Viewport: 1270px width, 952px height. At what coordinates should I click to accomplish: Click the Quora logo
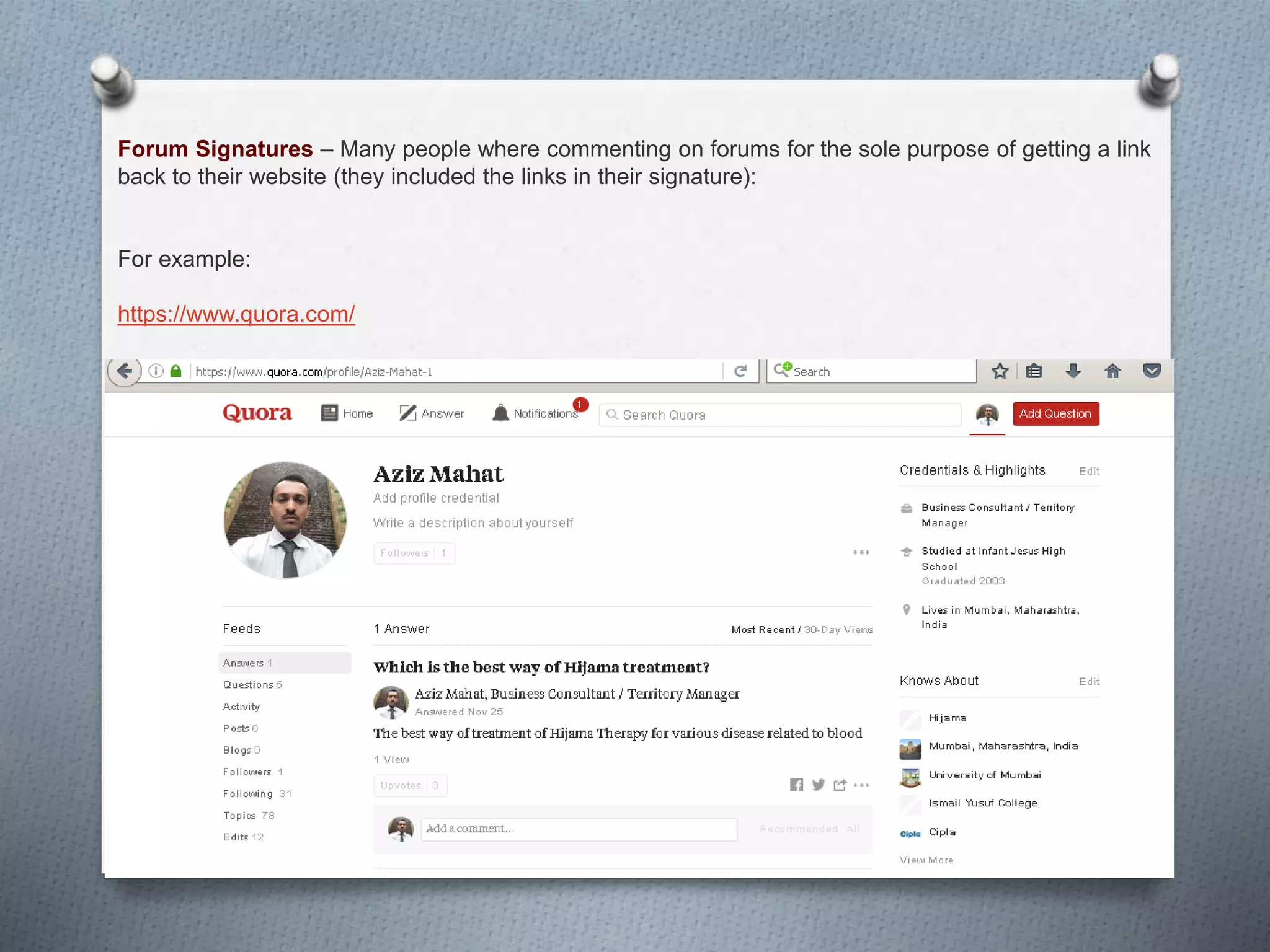click(x=257, y=413)
